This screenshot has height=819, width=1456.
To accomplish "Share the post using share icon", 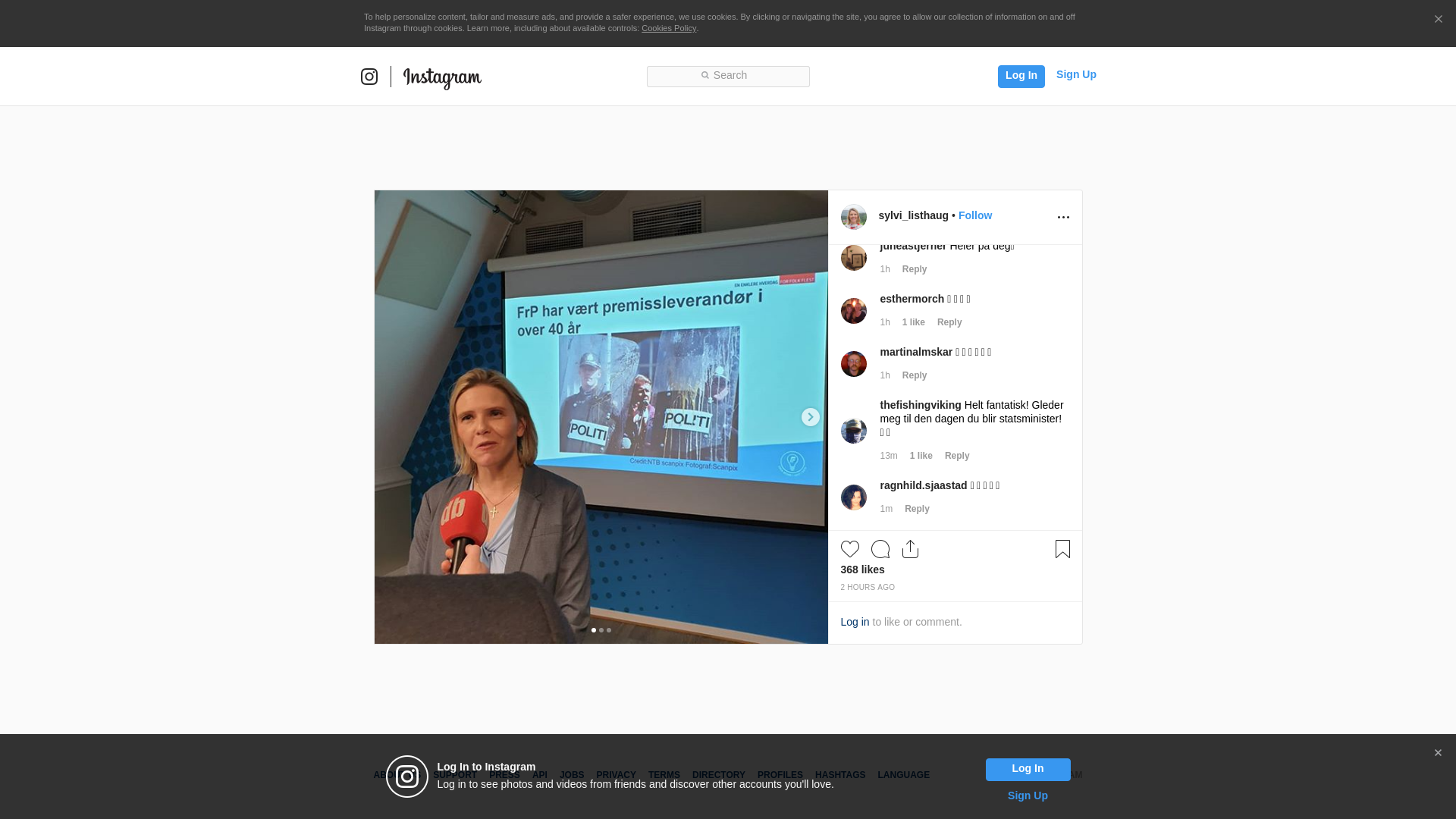I will coord(911,549).
